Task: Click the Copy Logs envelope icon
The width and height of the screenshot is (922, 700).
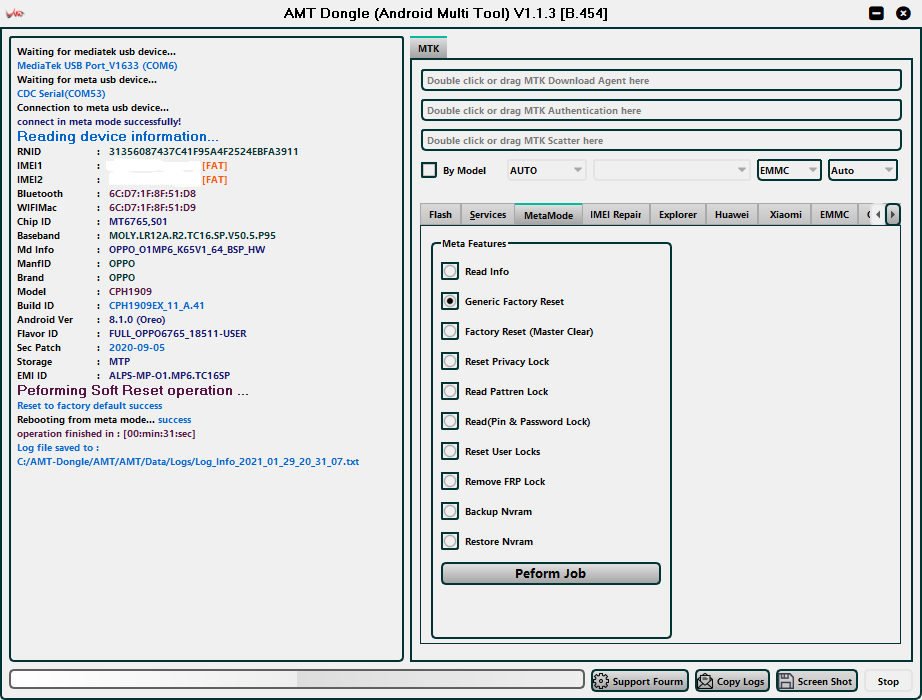Action: pyautogui.click(x=705, y=681)
